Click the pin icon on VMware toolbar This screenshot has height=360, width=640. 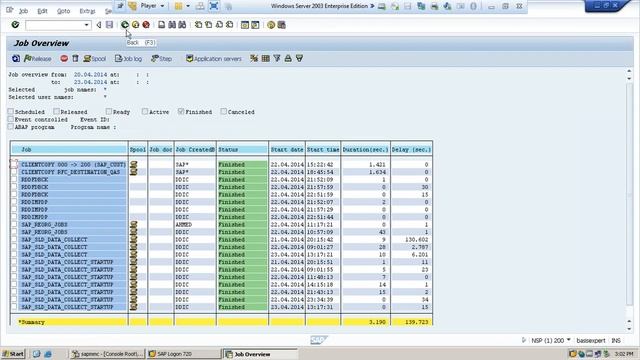pos(120,6)
